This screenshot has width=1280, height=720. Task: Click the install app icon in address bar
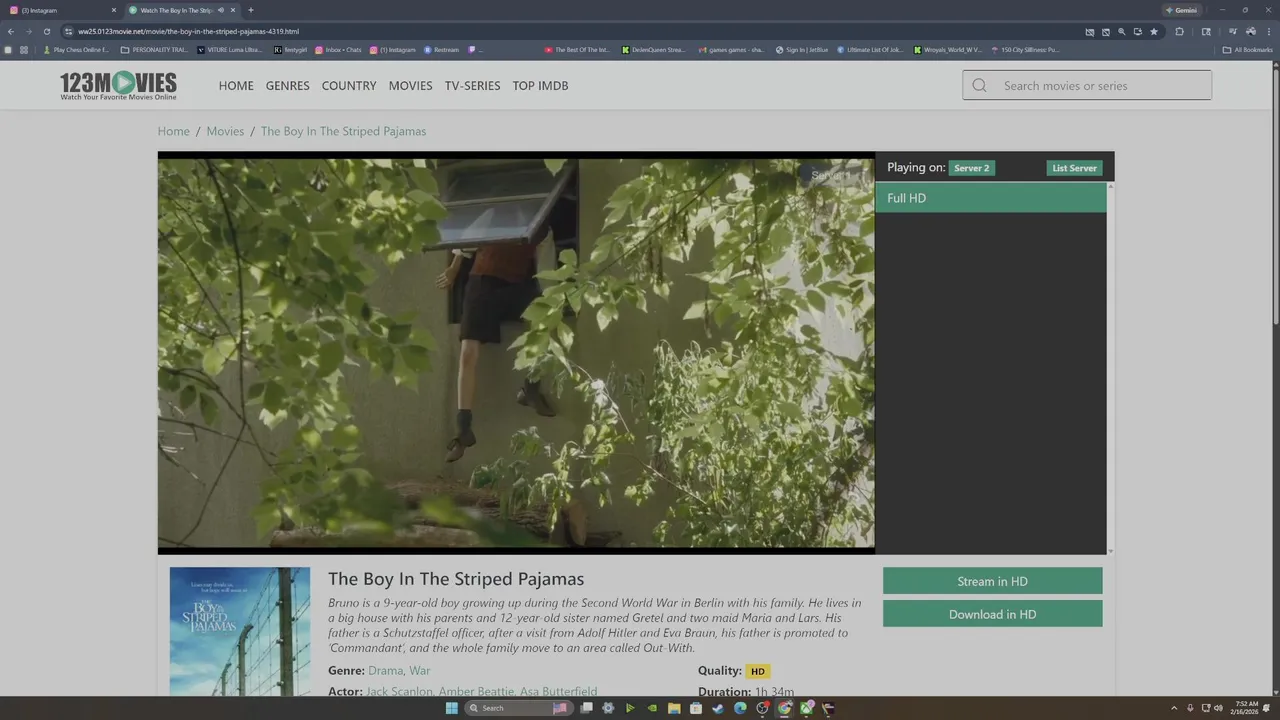click(1138, 31)
